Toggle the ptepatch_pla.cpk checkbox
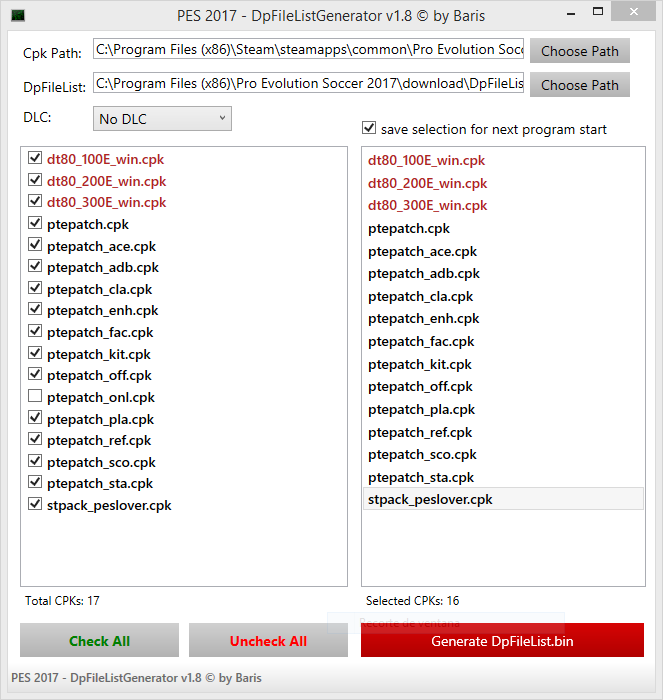Viewport: 663px width, 700px height. [x=35, y=417]
